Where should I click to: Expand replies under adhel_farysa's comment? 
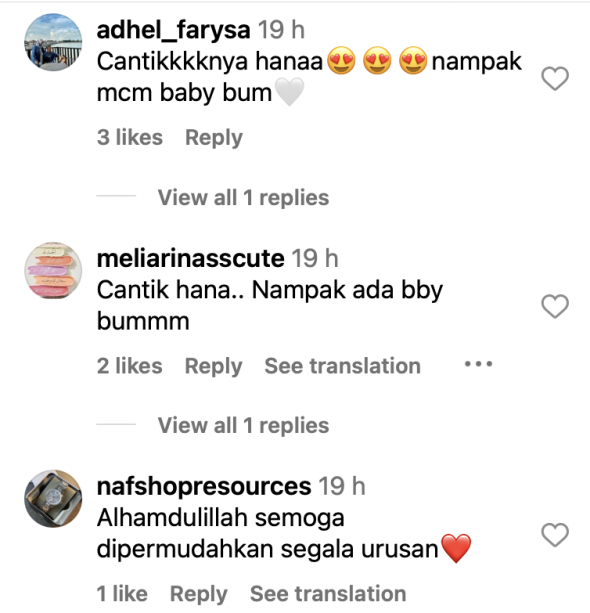(x=243, y=197)
